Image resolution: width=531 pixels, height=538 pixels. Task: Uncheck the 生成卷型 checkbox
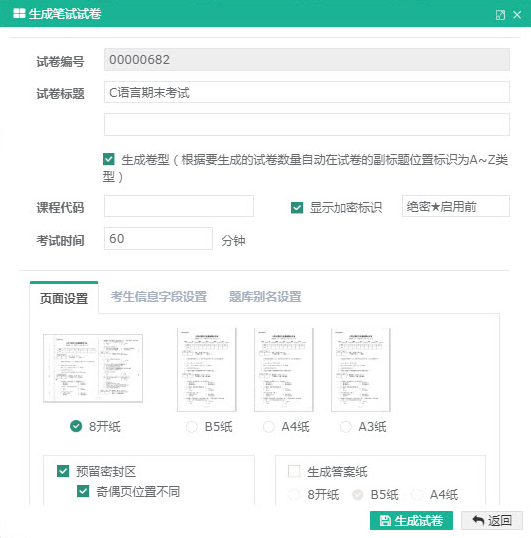coord(109,159)
